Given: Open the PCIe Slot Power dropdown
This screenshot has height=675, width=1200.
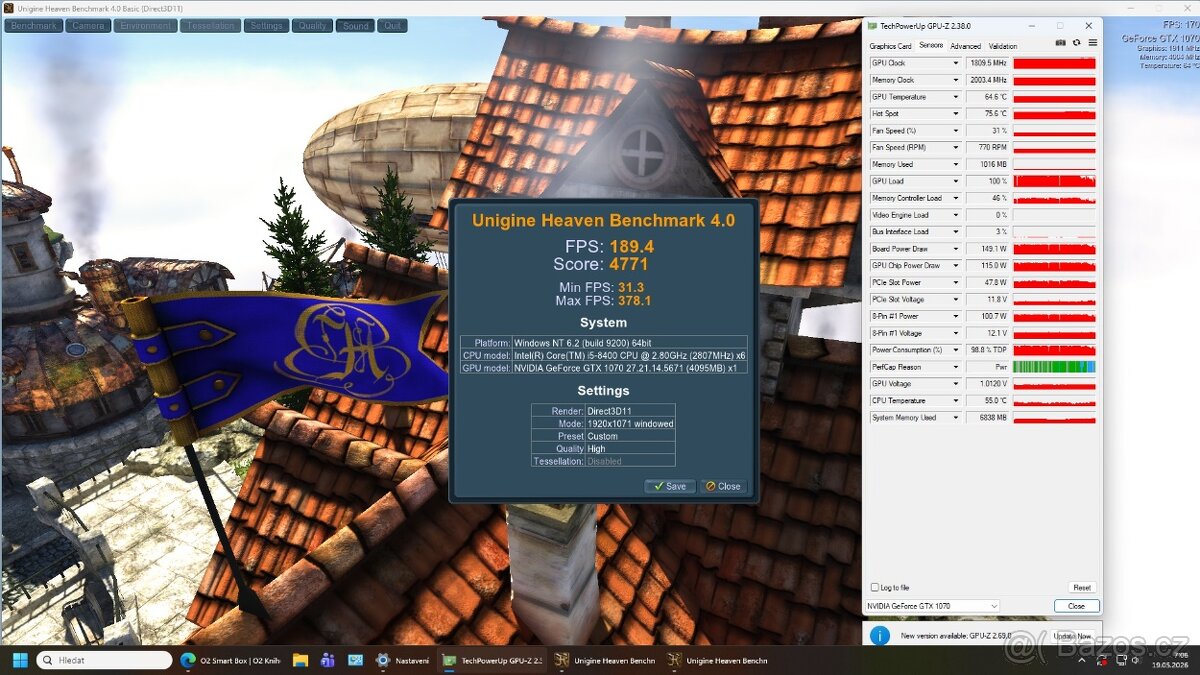Looking at the screenshot, I should pos(955,283).
